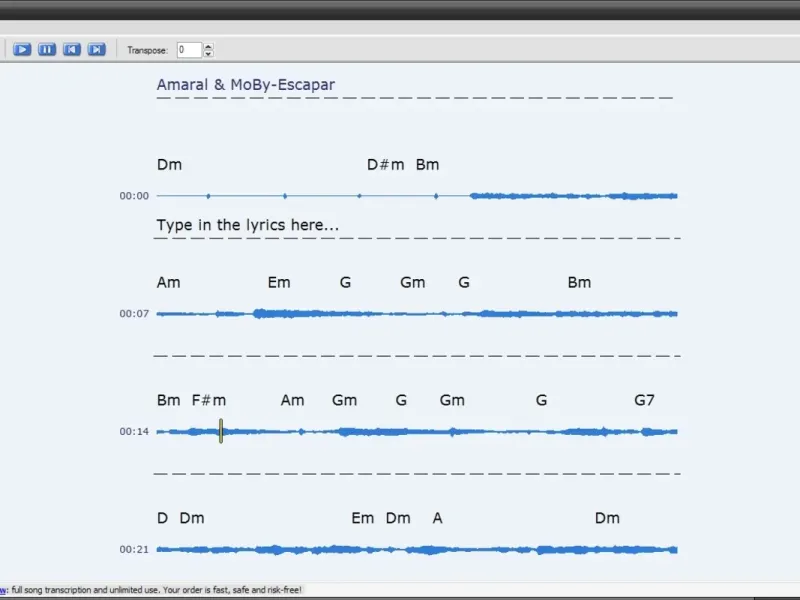Image resolution: width=800 pixels, height=600 pixels.
Task: Select the Bm chord on the 00:00 row
Action: pyautogui.click(x=428, y=164)
